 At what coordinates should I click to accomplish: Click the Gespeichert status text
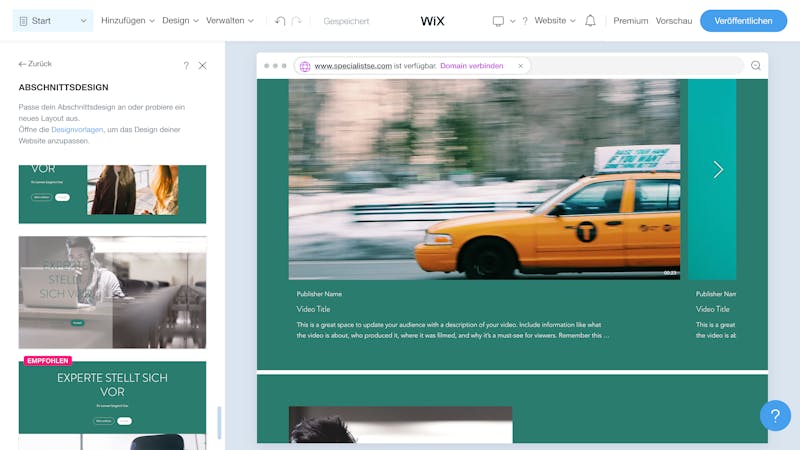tap(346, 21)
